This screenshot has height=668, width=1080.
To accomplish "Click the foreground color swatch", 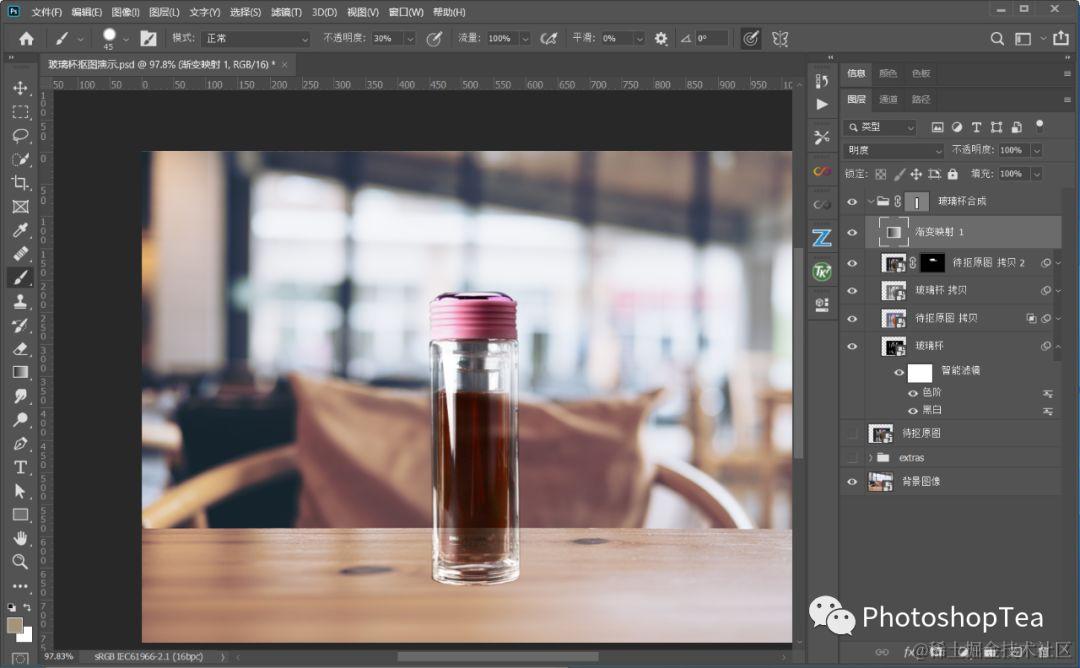I will [15, 625].
